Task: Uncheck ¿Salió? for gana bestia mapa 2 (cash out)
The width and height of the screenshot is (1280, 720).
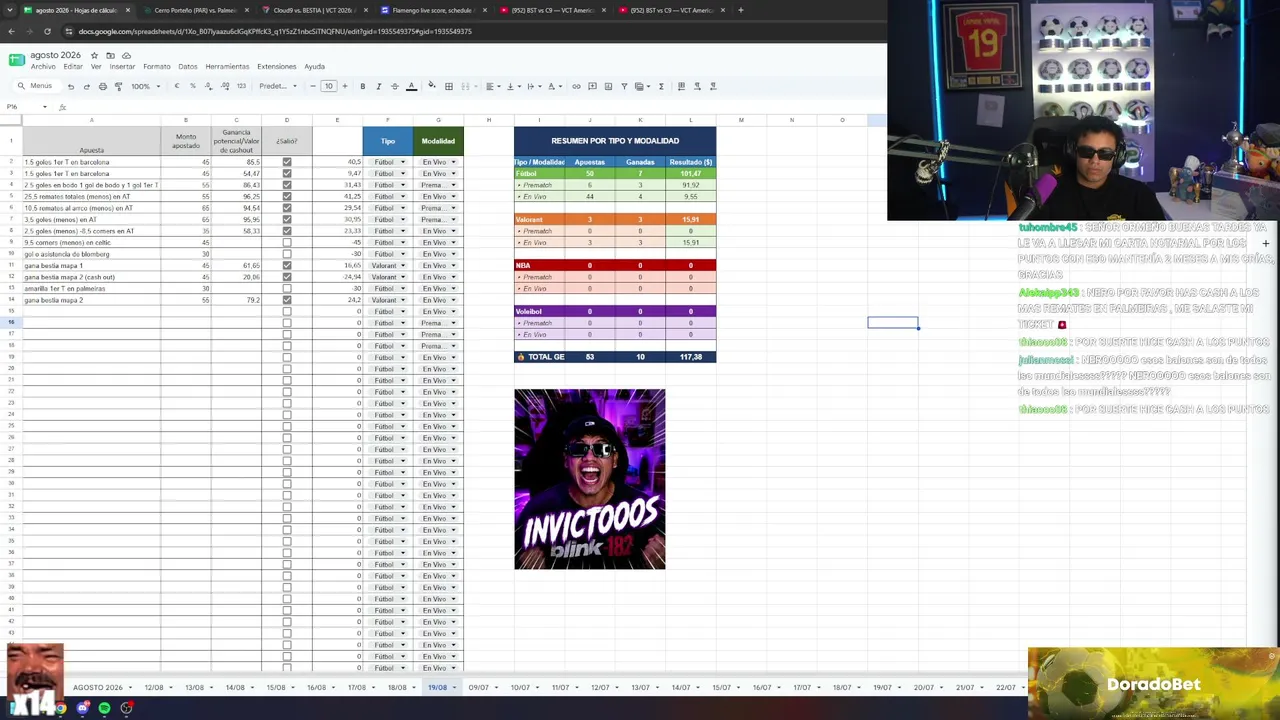Action: pos(287,277)
